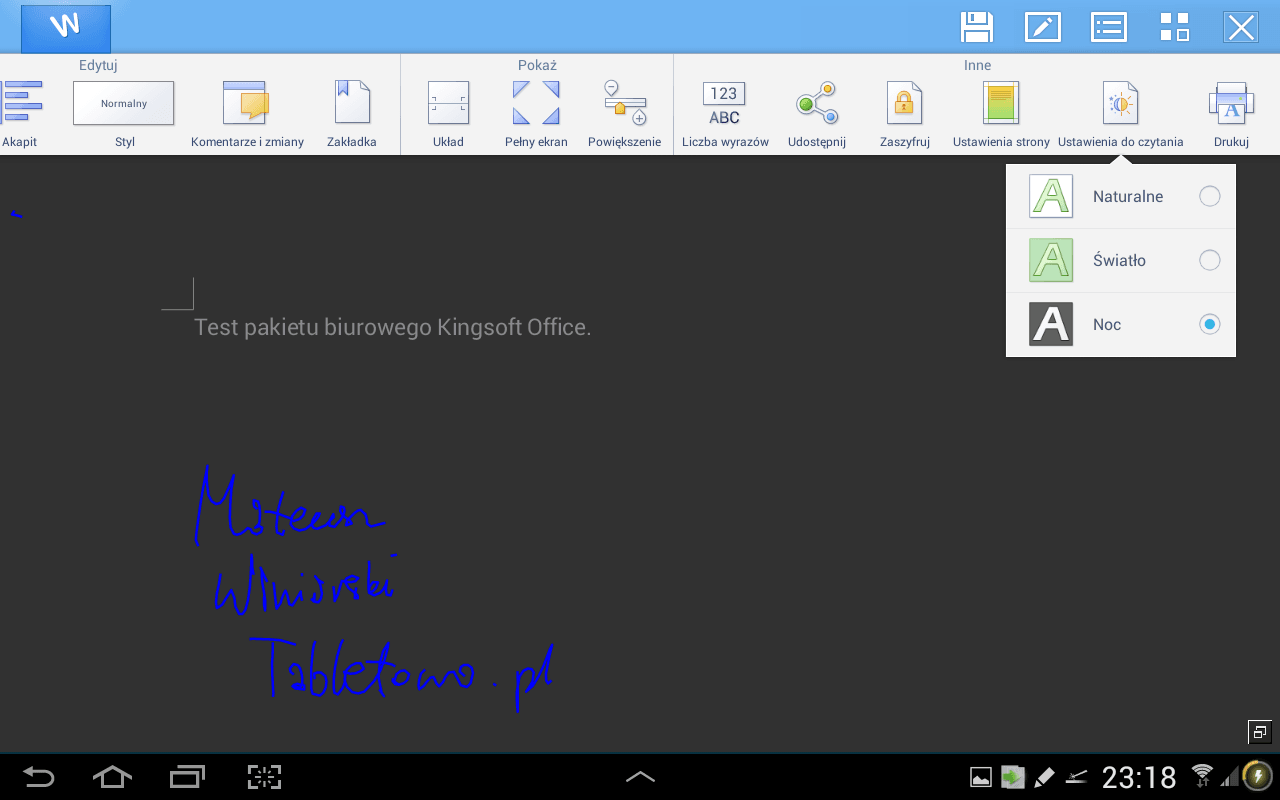The image size is (1280, 800).
Task: Open the gallery notification icon
Action: tap(981, 777)
